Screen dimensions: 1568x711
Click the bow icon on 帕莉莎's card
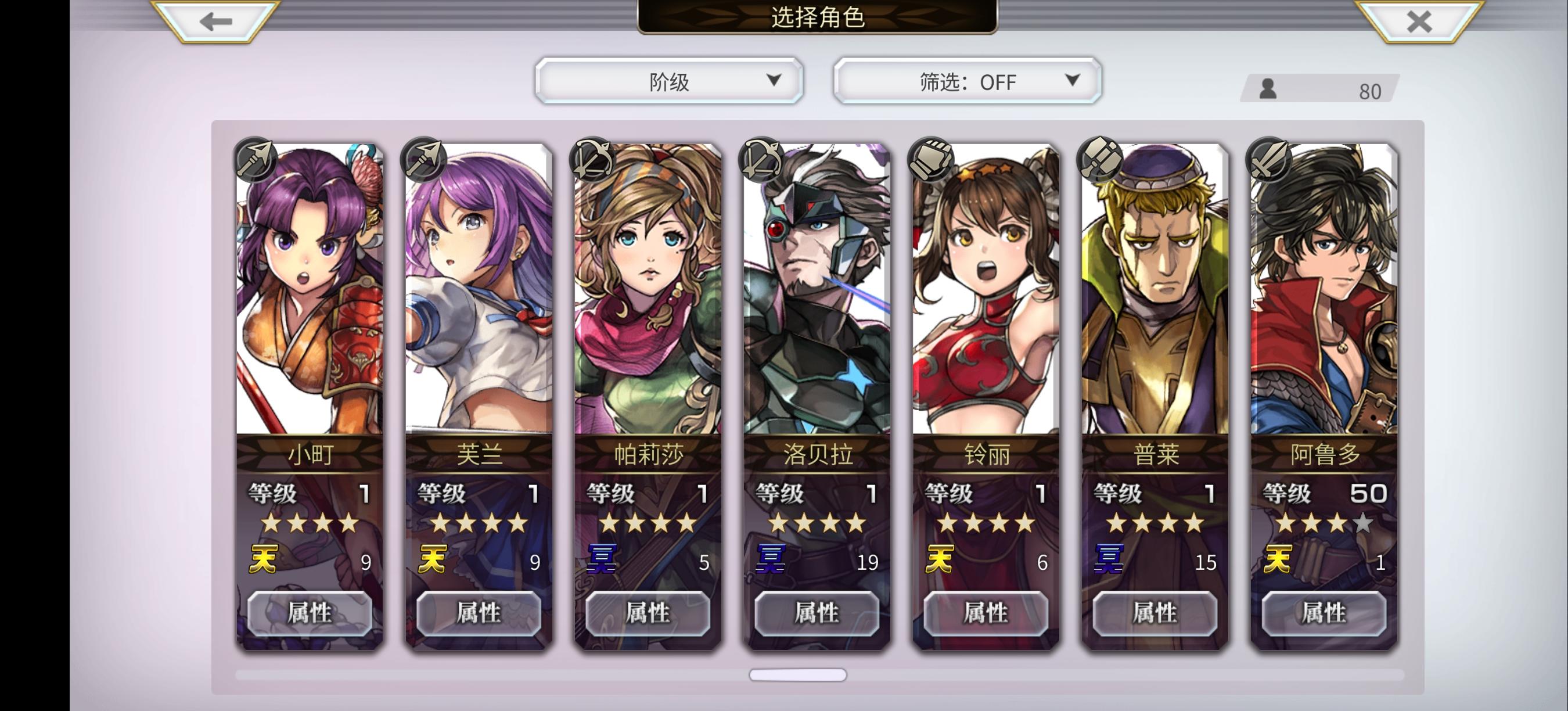click(x=592, y=160)
